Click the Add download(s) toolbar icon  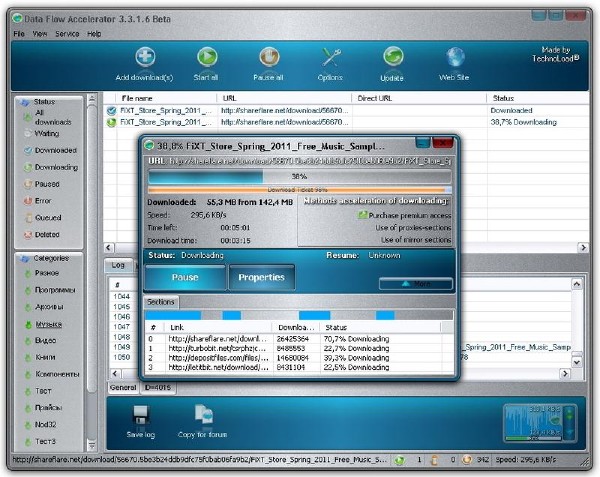pos(145,58)
